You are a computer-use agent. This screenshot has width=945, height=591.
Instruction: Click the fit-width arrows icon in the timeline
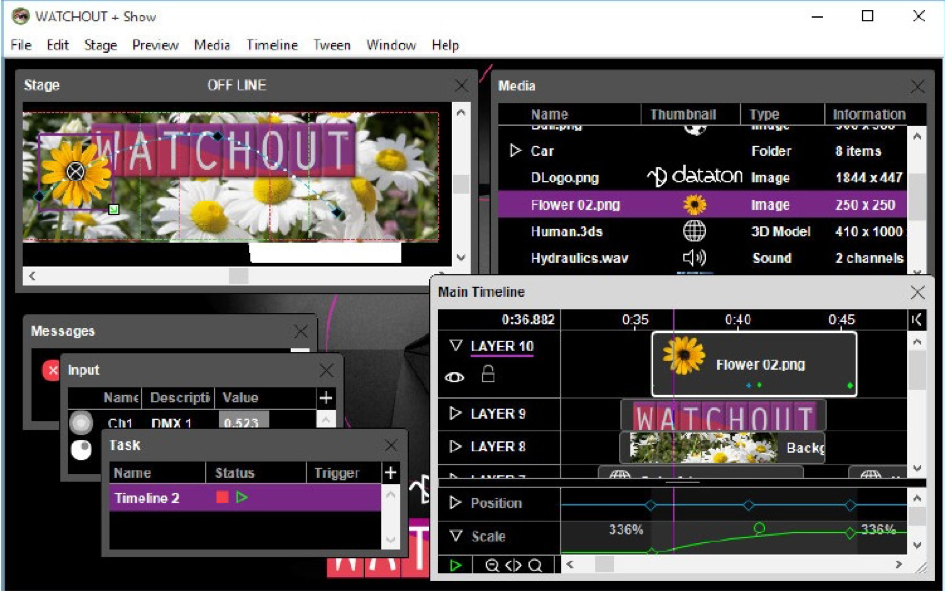513,565
